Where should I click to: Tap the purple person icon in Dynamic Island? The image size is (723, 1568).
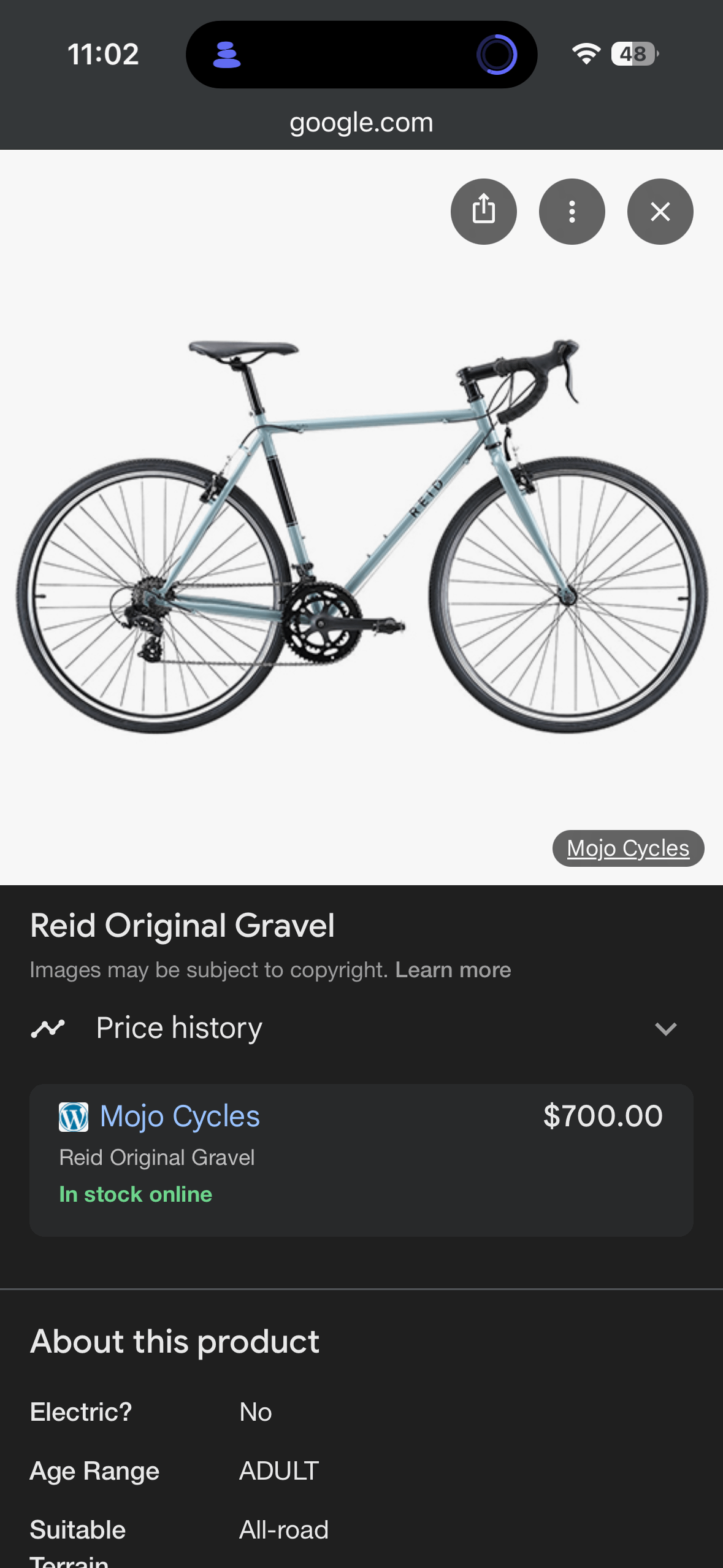(226, 55)
